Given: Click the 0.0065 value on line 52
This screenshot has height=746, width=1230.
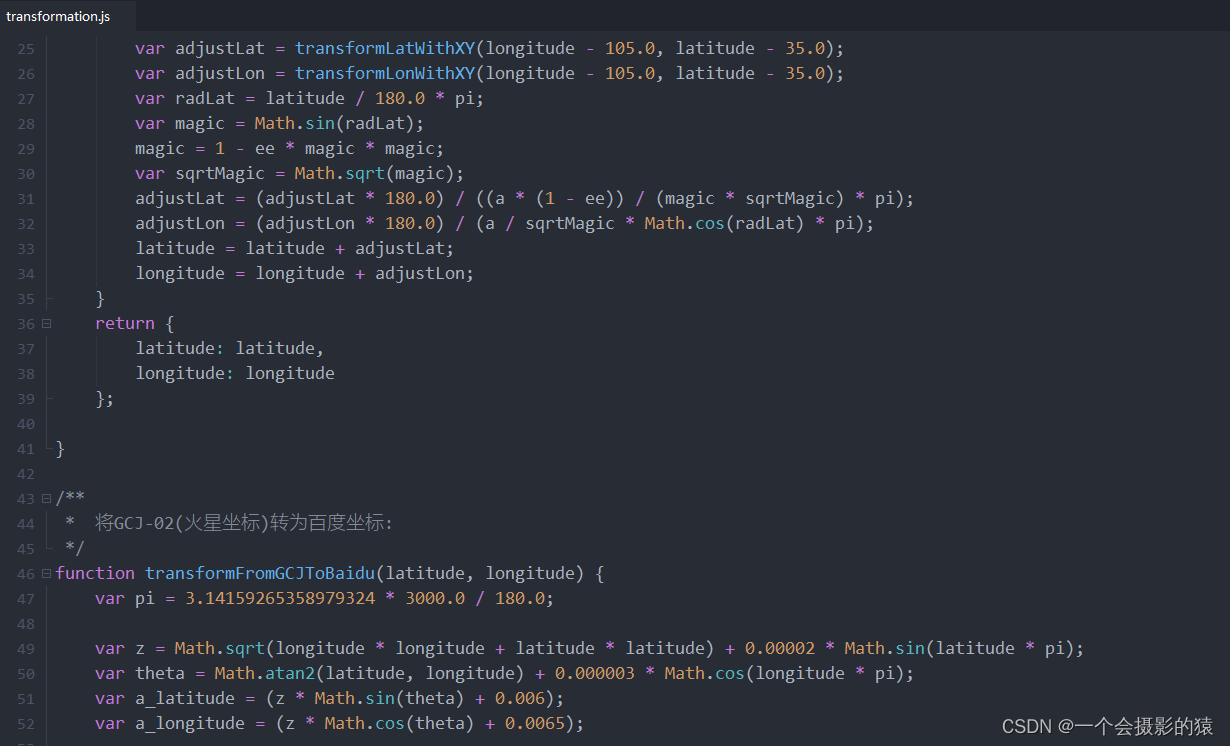Looking at the screenshot, I should coord(534,724).
